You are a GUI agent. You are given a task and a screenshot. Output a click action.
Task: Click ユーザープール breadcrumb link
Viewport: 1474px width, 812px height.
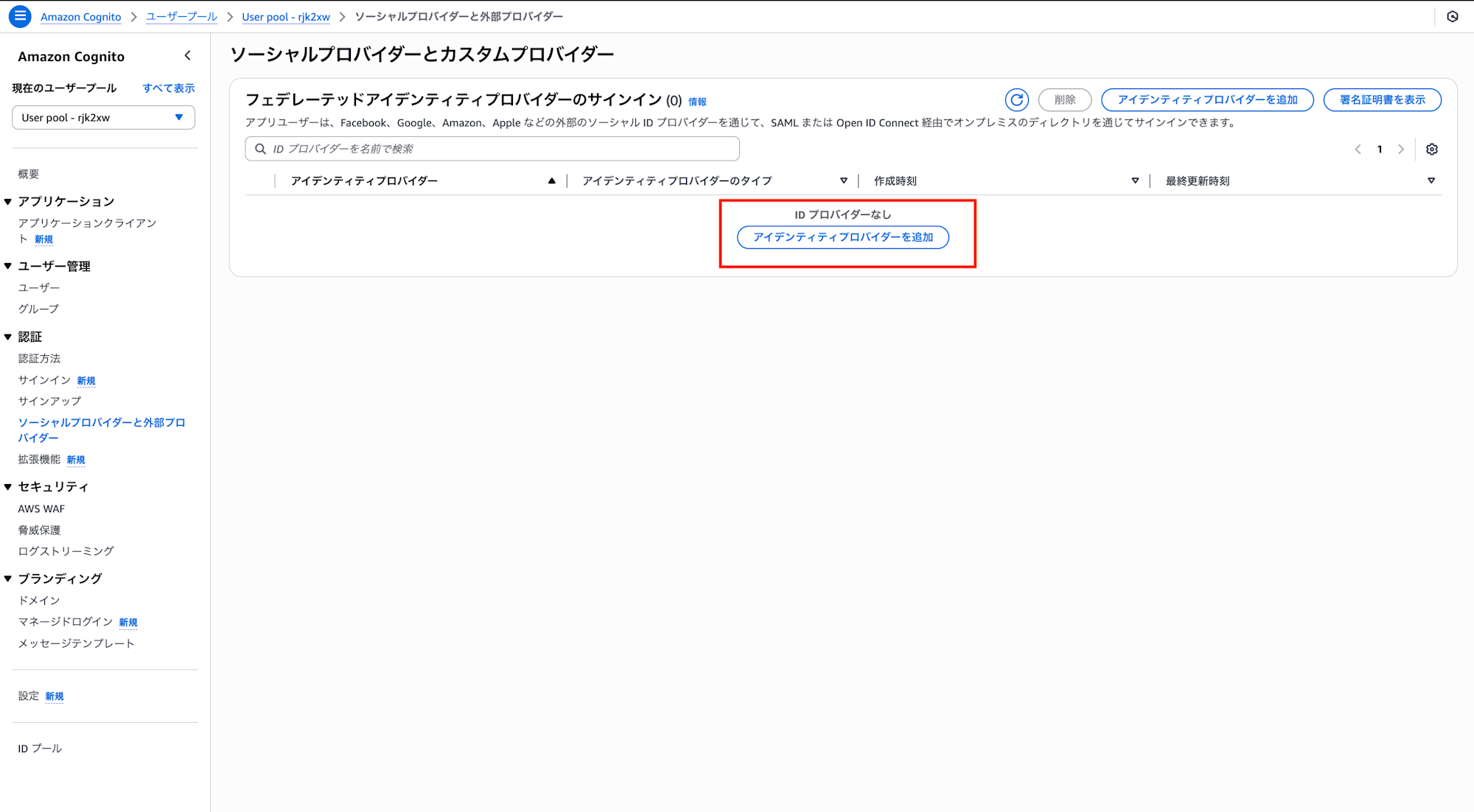point(181,16)
